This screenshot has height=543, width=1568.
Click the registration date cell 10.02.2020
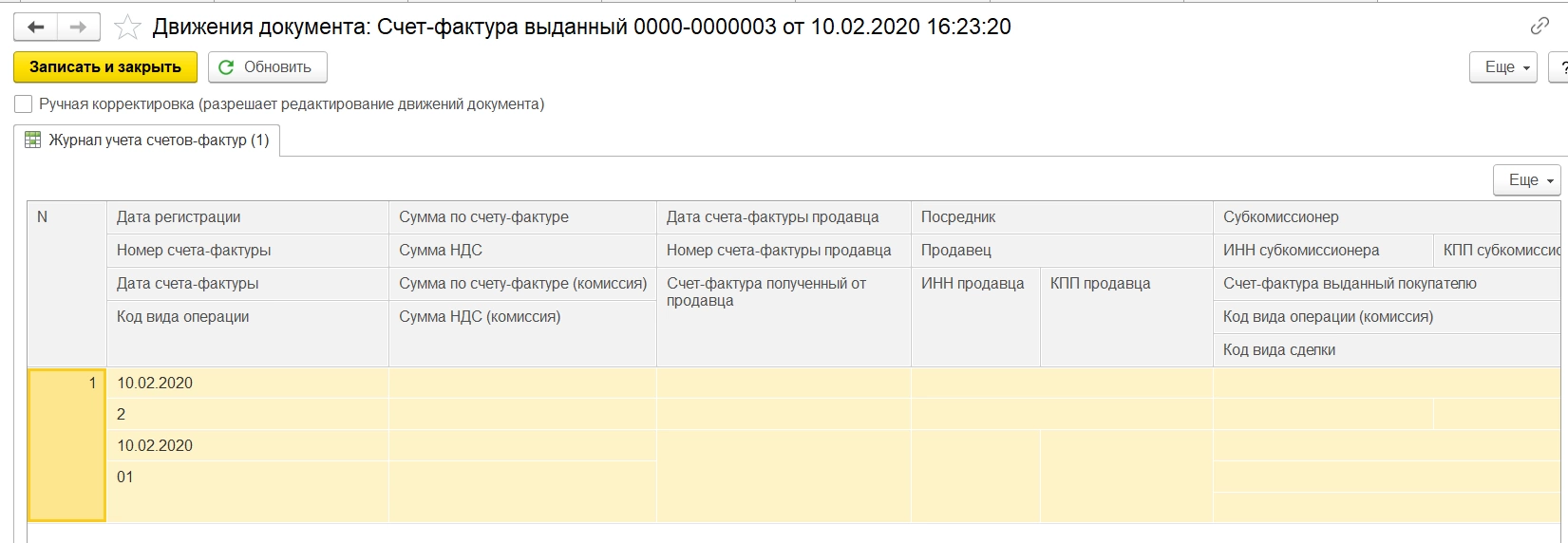(155, 384)
